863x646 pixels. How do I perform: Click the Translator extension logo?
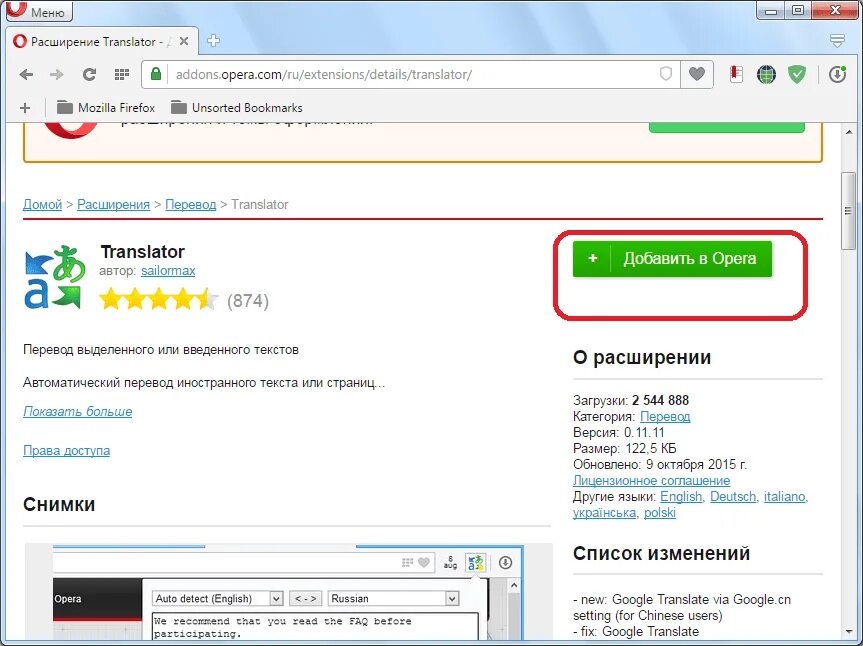[55, 277]
